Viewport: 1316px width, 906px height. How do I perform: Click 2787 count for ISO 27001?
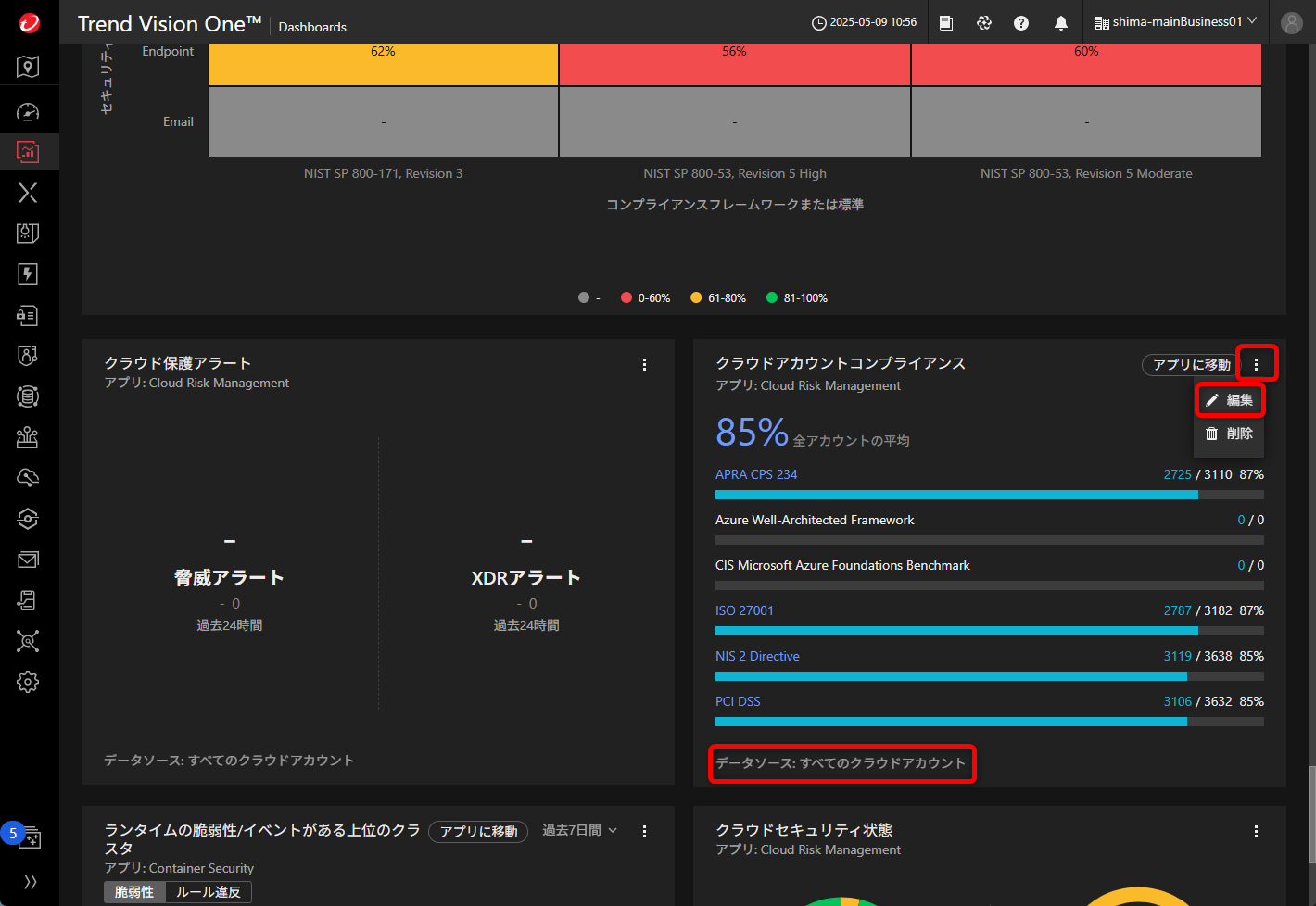(x=1178, y=610)
